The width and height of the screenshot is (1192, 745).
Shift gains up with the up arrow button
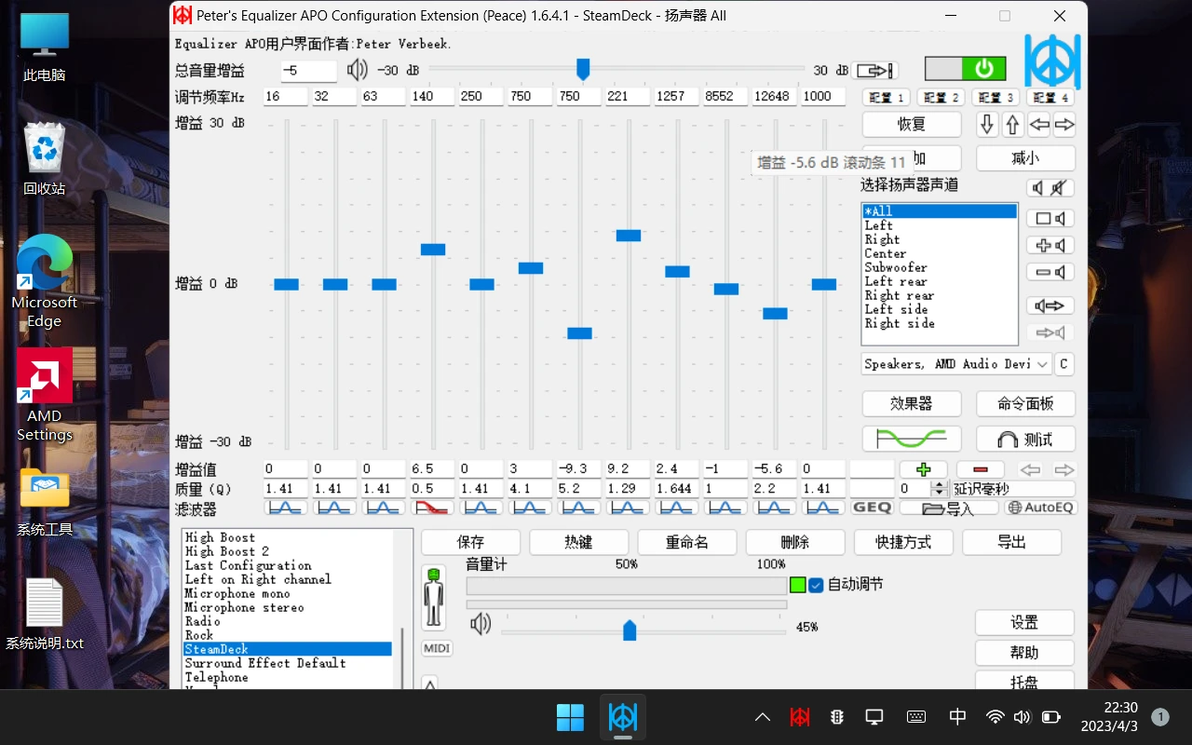(1013, 124)
